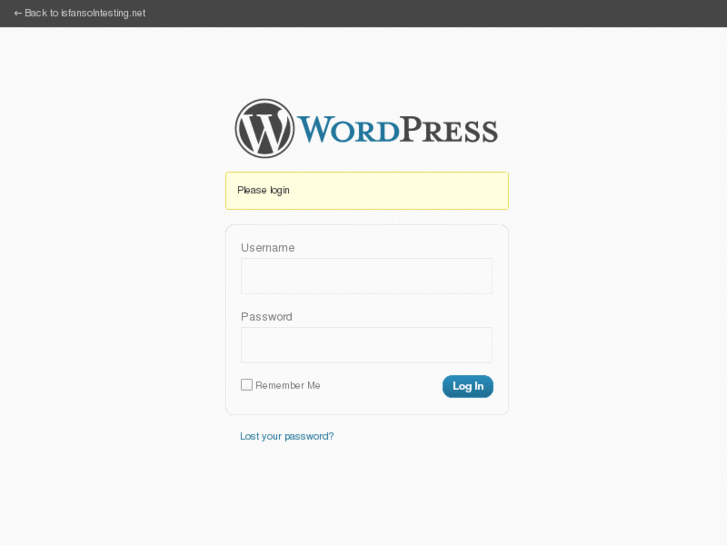Focus the Password input field
This screenshot has height=545, width=727.
click(x=366, y=345)
